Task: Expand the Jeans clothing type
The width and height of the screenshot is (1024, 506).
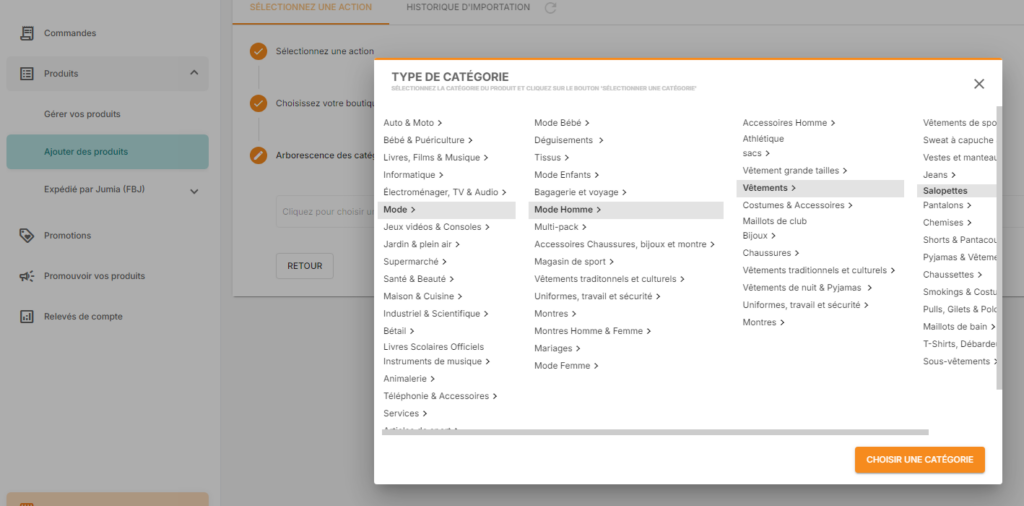Action: click(x=939, y=175)
